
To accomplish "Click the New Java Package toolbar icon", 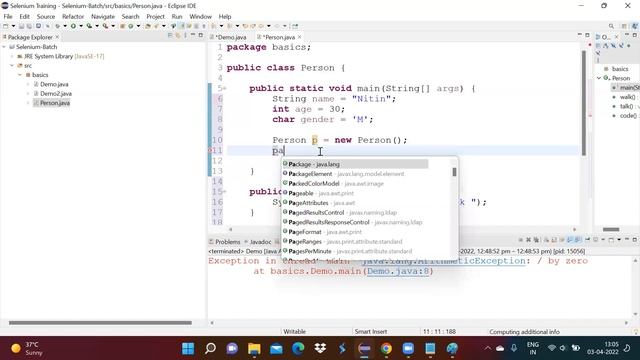I will (x=122, y=26).
